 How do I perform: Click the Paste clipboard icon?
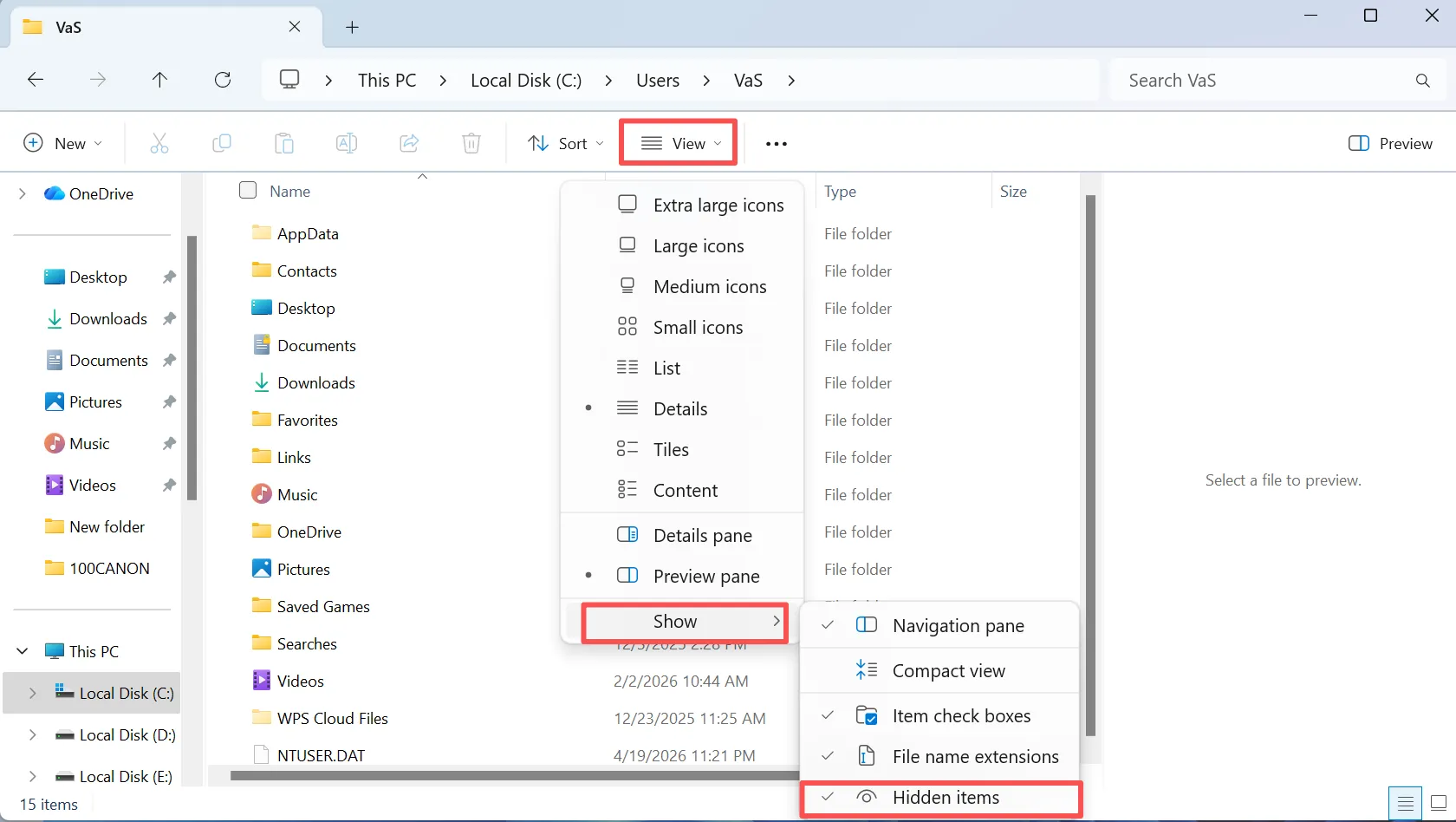point(284,143)
